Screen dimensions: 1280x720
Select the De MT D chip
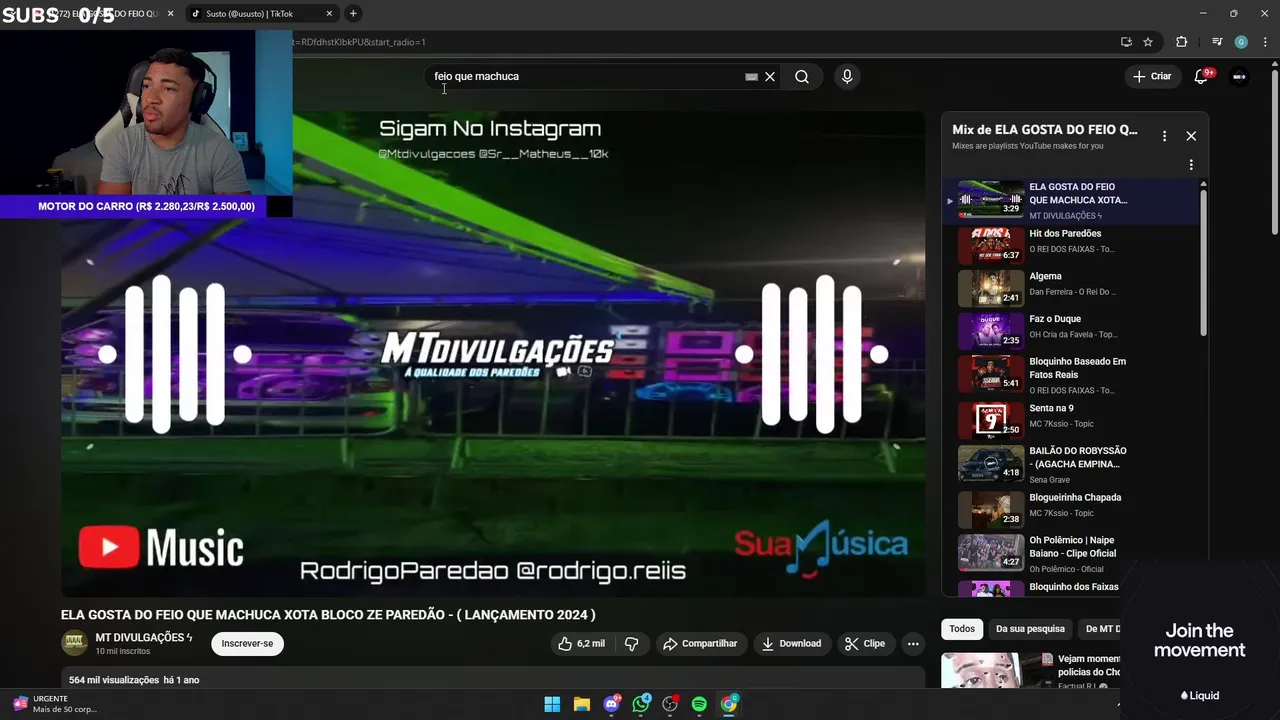click(x=1102, y=629)
